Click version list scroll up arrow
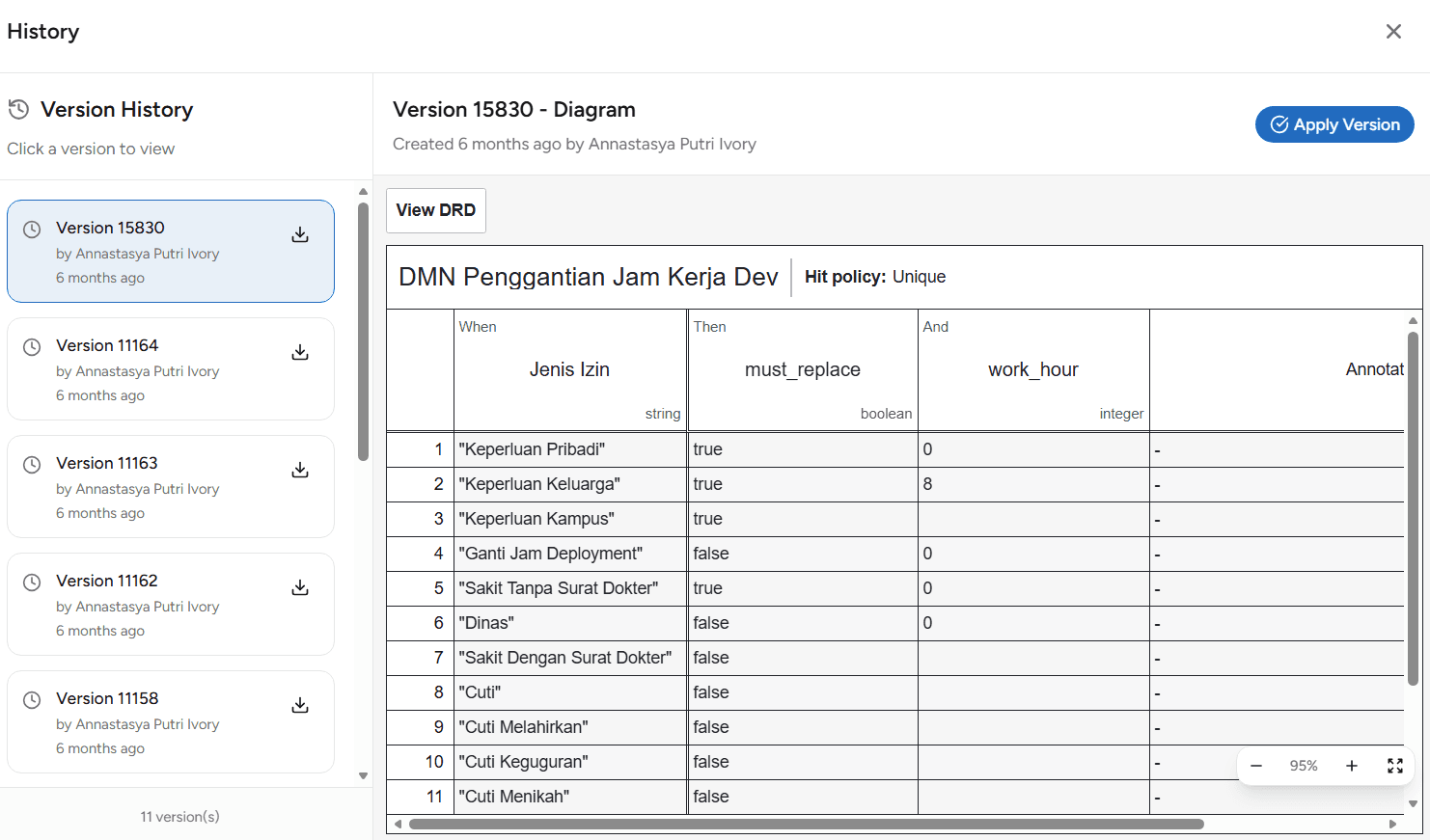 (x=363, y=191)
